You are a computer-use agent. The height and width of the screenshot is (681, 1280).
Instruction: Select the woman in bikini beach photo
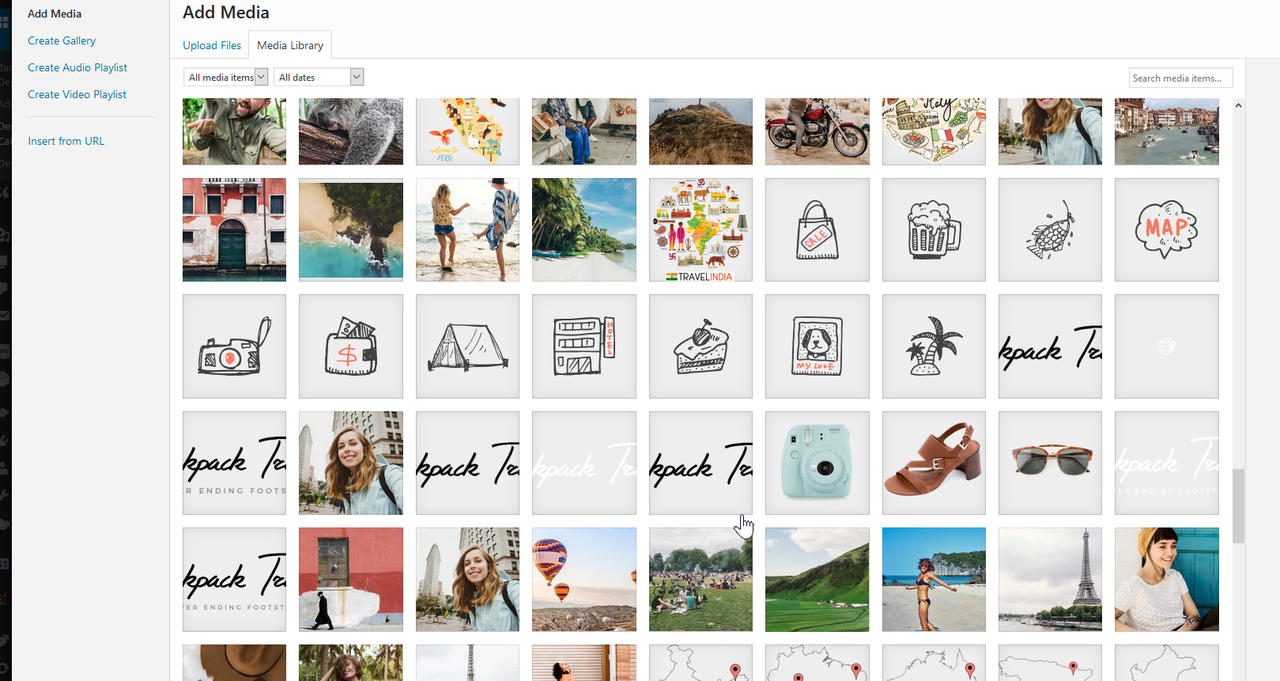tap(934, 579)
